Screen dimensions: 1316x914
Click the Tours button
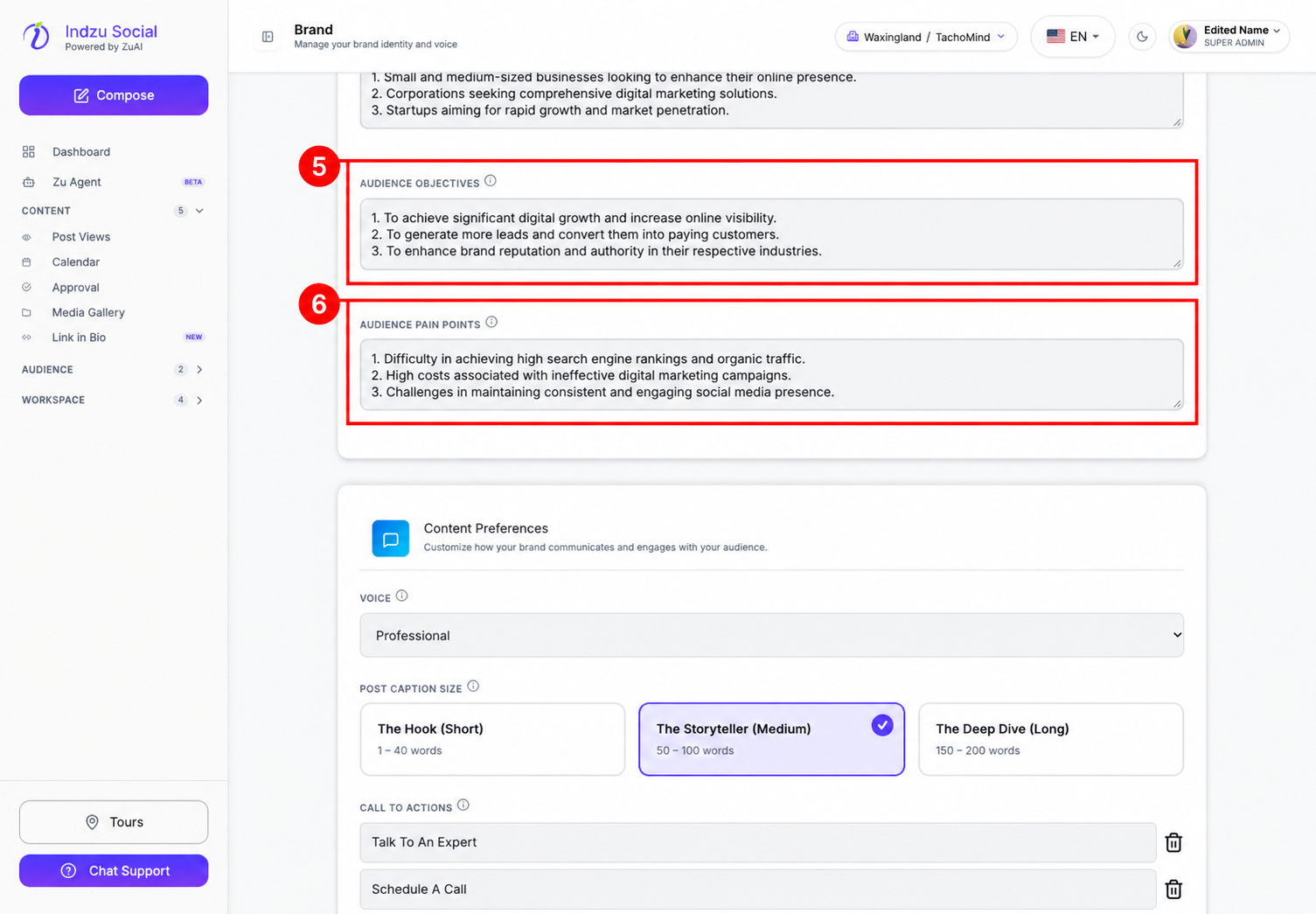114,822
